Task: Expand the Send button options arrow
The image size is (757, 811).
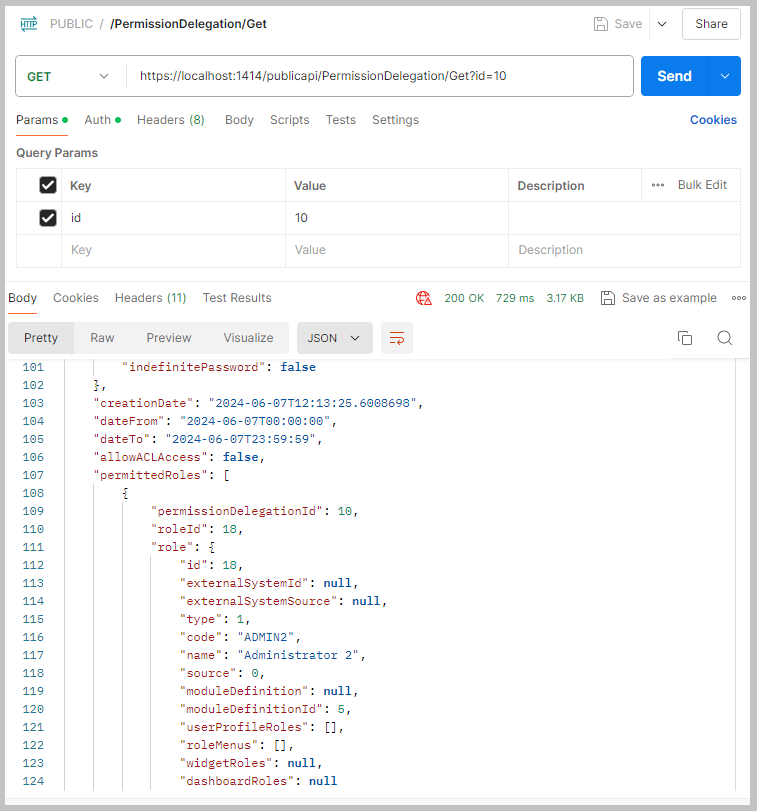Action: coord(725,76)
